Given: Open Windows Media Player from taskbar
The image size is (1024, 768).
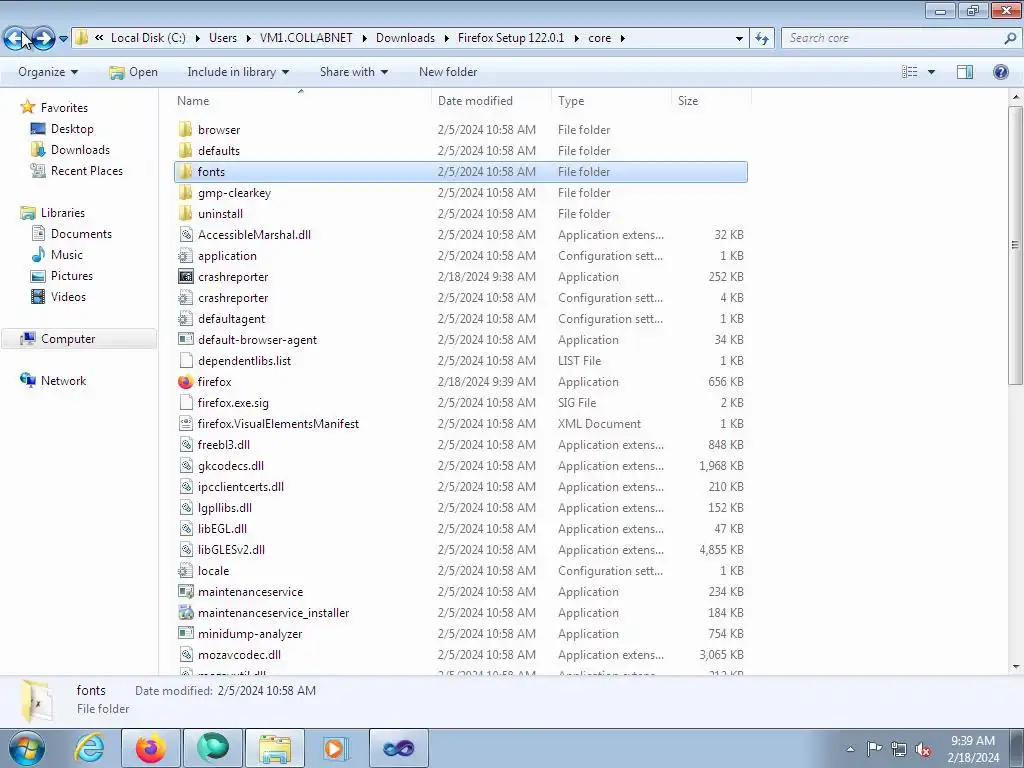Looking at the screenshot, I should coord(336,748).
